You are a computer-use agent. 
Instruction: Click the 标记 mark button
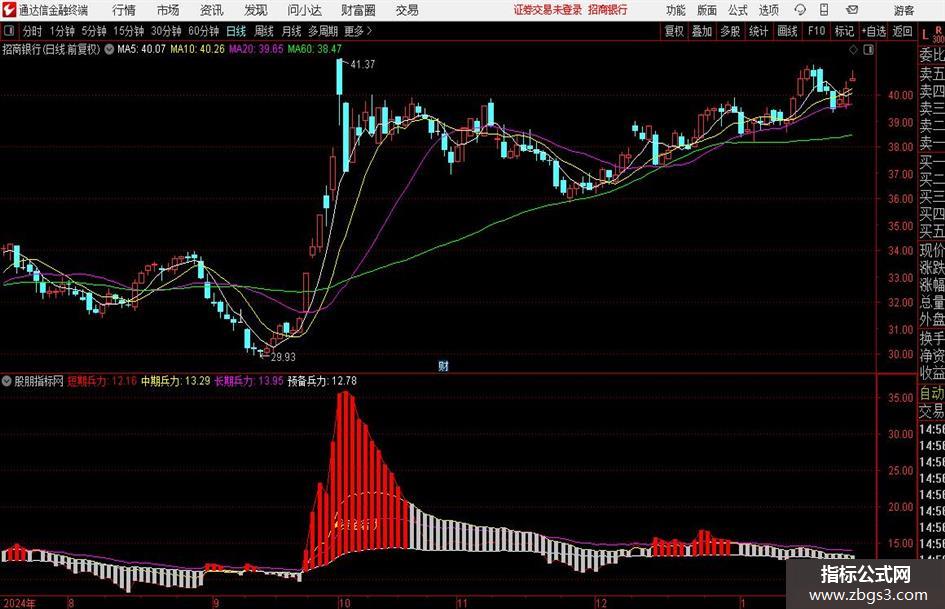844,31
